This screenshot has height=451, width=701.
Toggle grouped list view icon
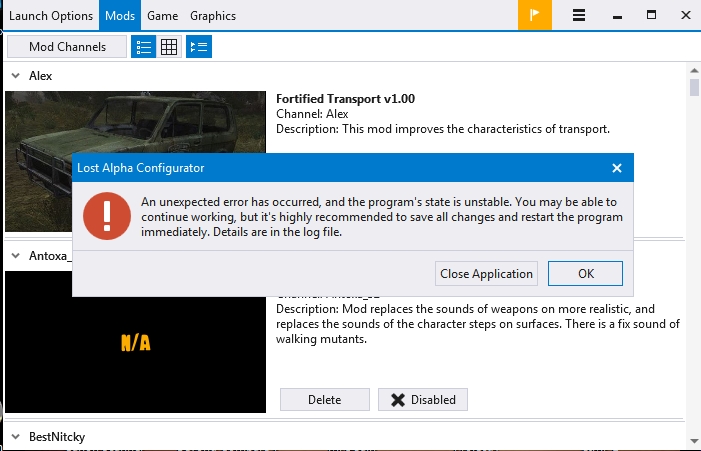point(199,47)
